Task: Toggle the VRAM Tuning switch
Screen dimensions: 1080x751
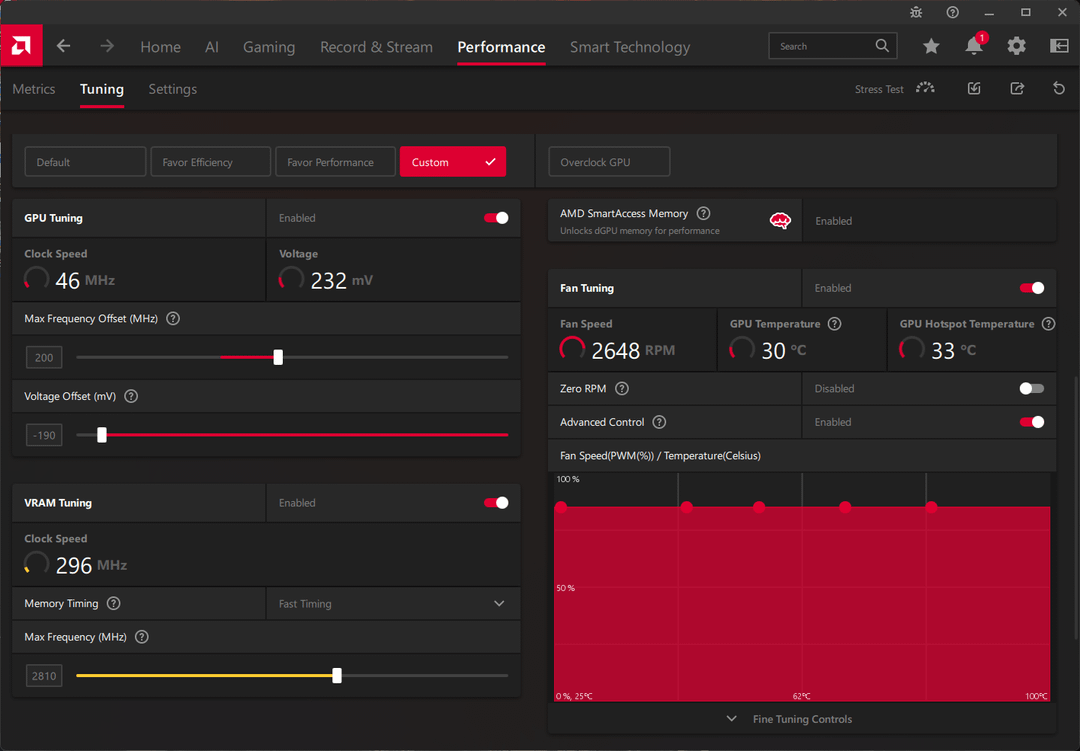Action: (496, 503)
